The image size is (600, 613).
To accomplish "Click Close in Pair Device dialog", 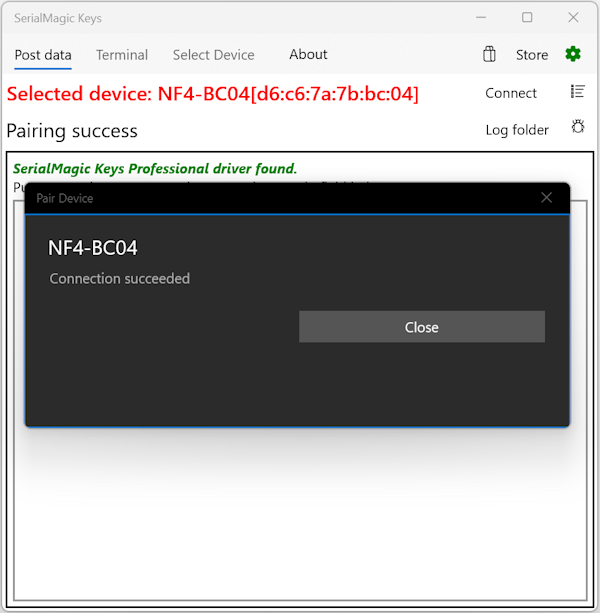I will point(422,327).
